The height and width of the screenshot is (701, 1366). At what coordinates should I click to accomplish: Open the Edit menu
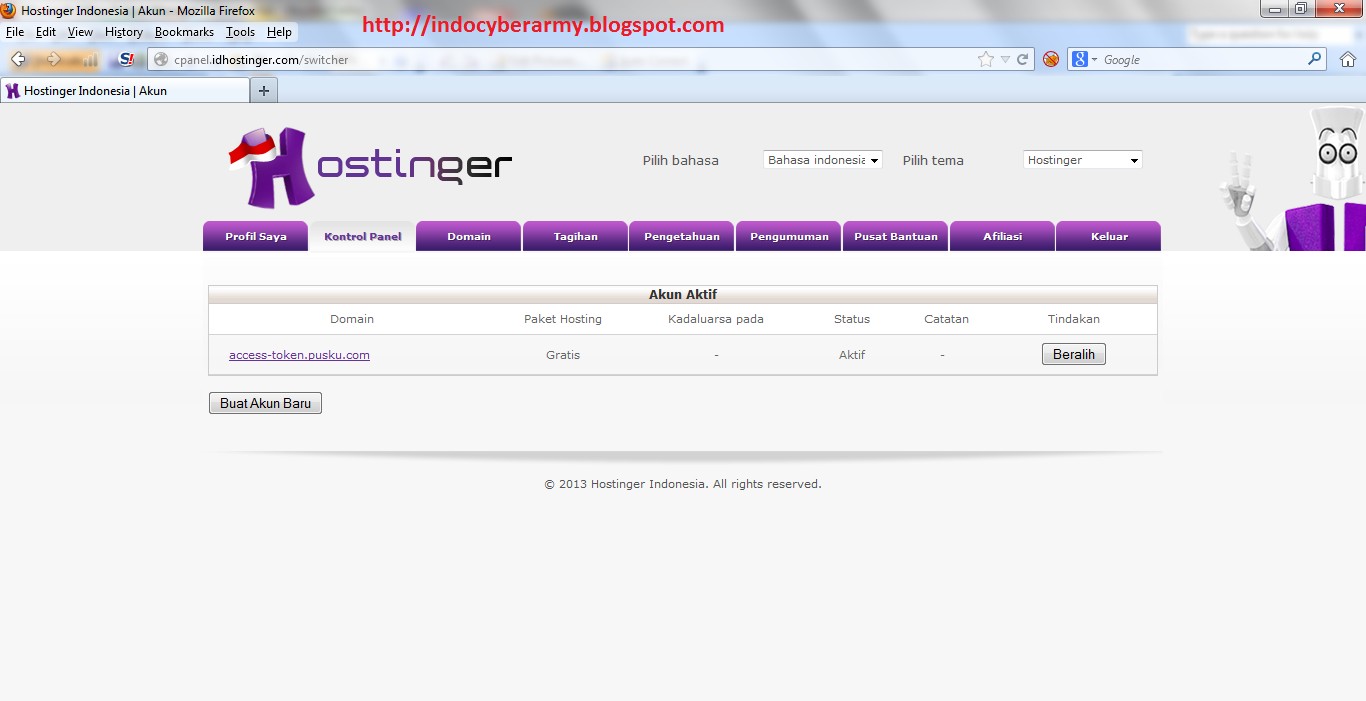tap(46, 32)
